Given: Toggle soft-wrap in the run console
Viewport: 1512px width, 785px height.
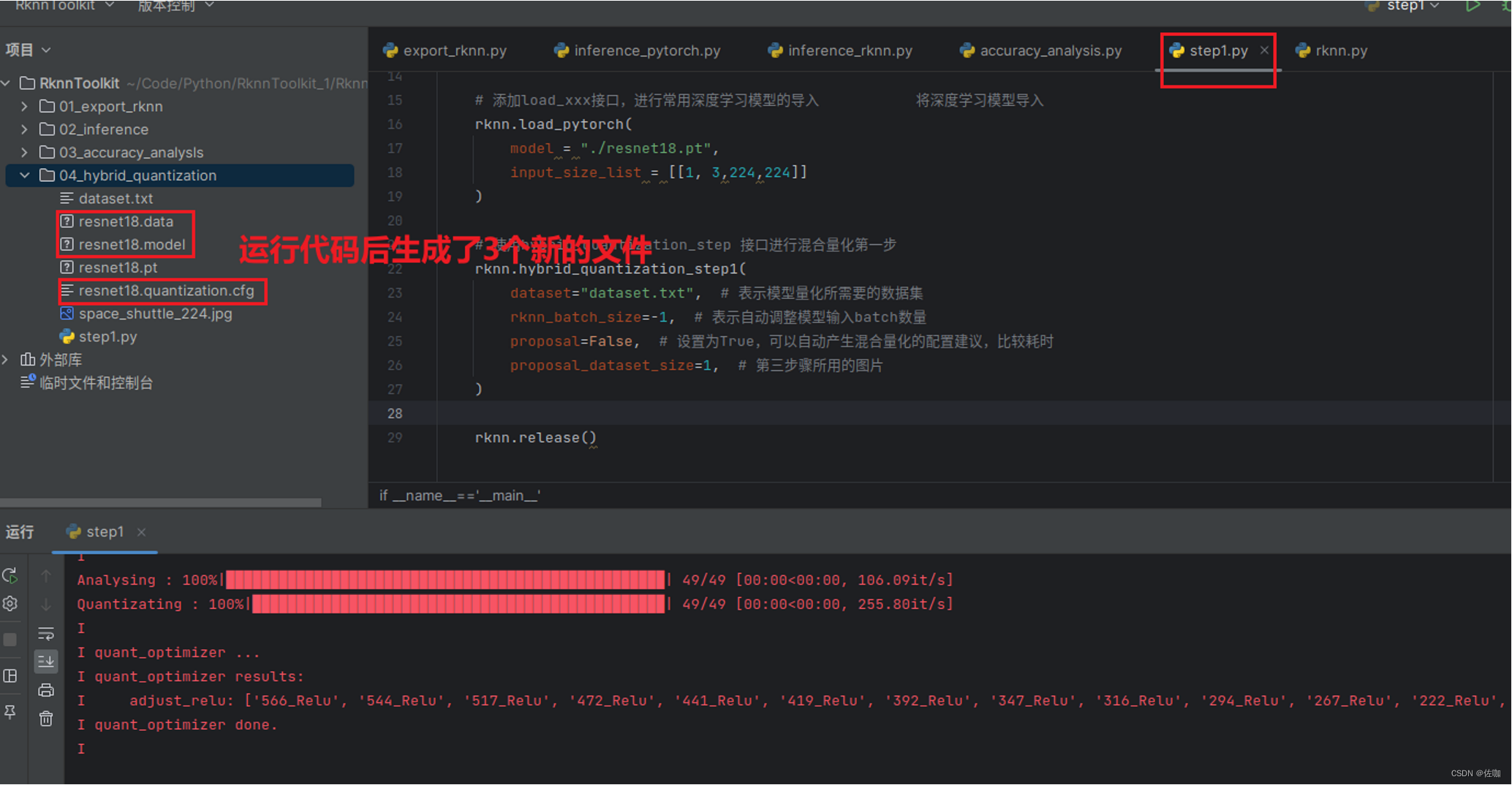Looking at the screenshot, I should [x=46, y=633].
